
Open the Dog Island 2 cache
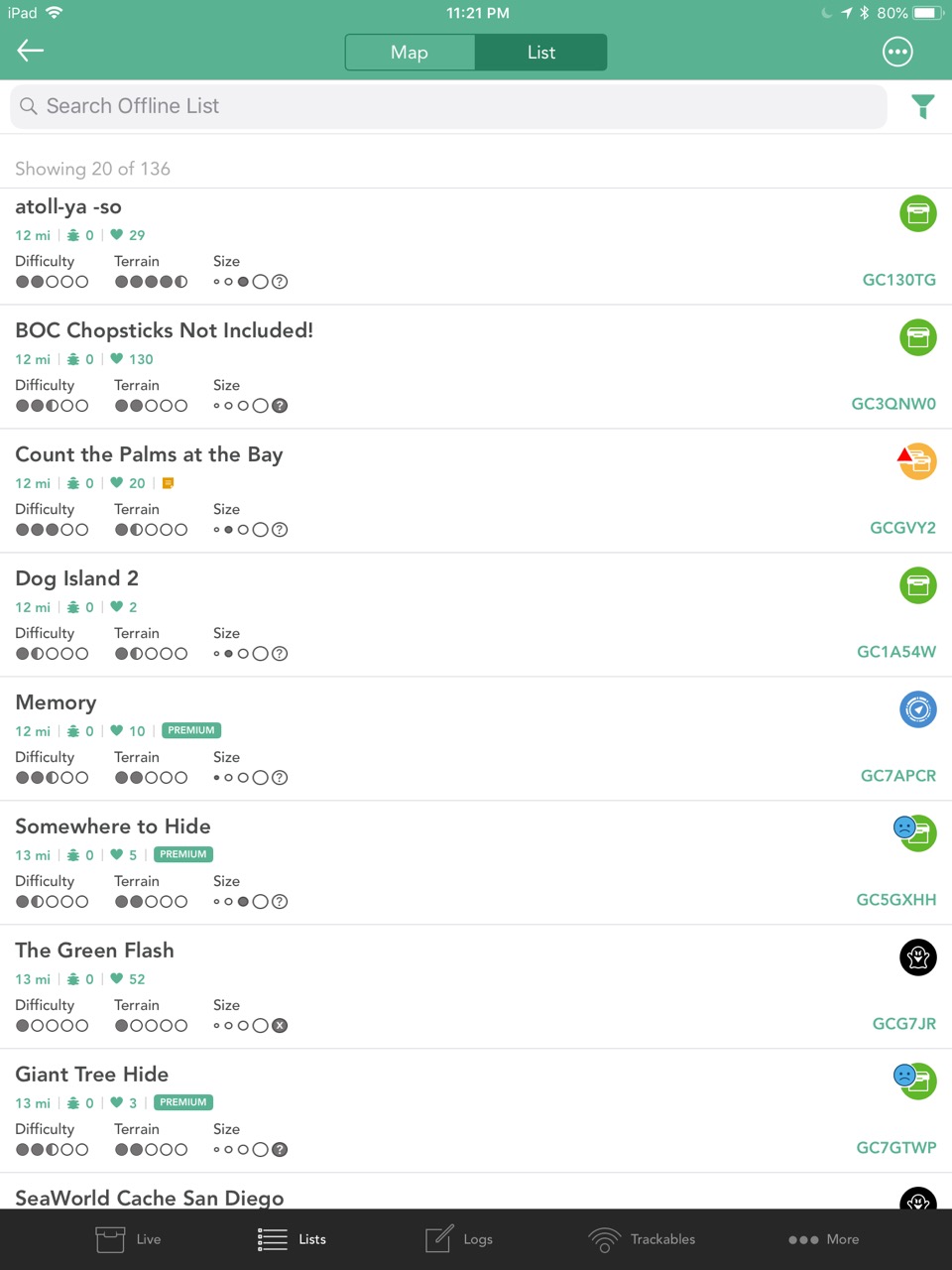(476, 615)
